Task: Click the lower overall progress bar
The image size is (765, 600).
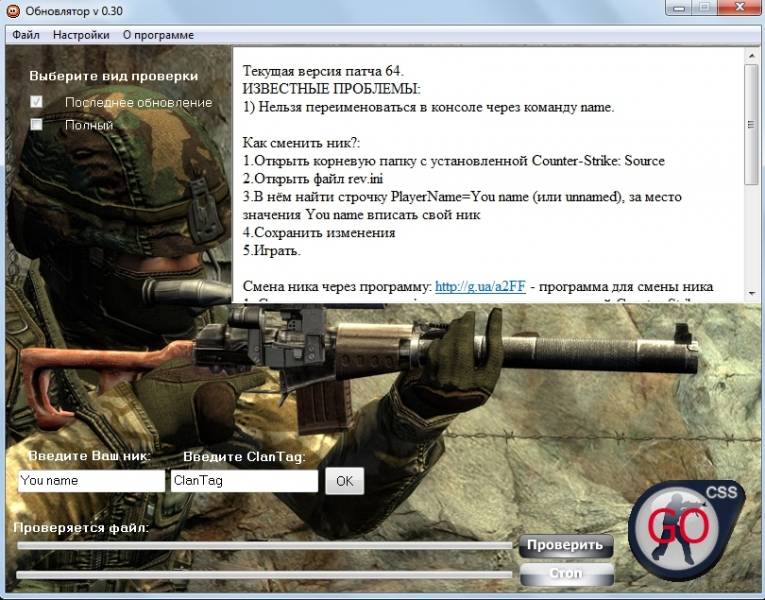Action: 264,575
